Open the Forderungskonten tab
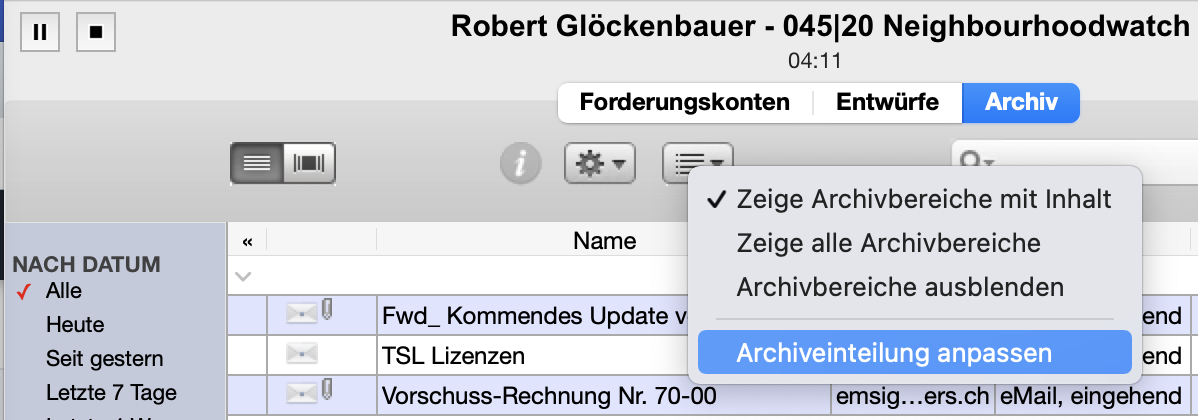 [684, 102]
